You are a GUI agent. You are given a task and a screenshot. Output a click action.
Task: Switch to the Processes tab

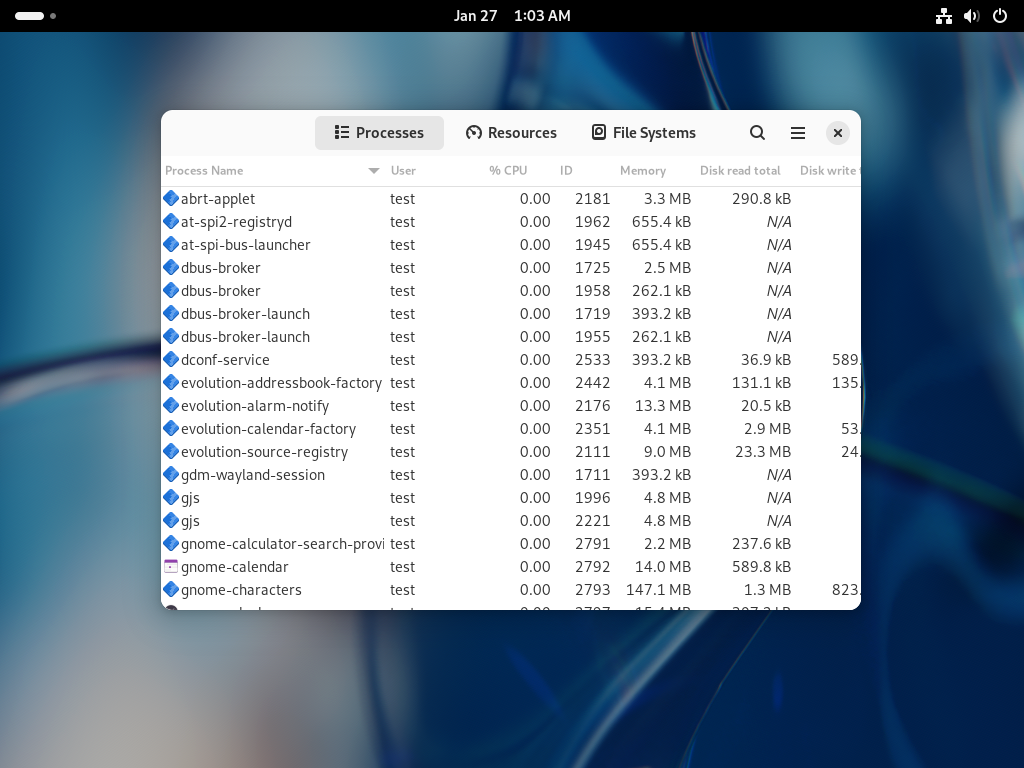pyautogui.click(x=379, y=133)
